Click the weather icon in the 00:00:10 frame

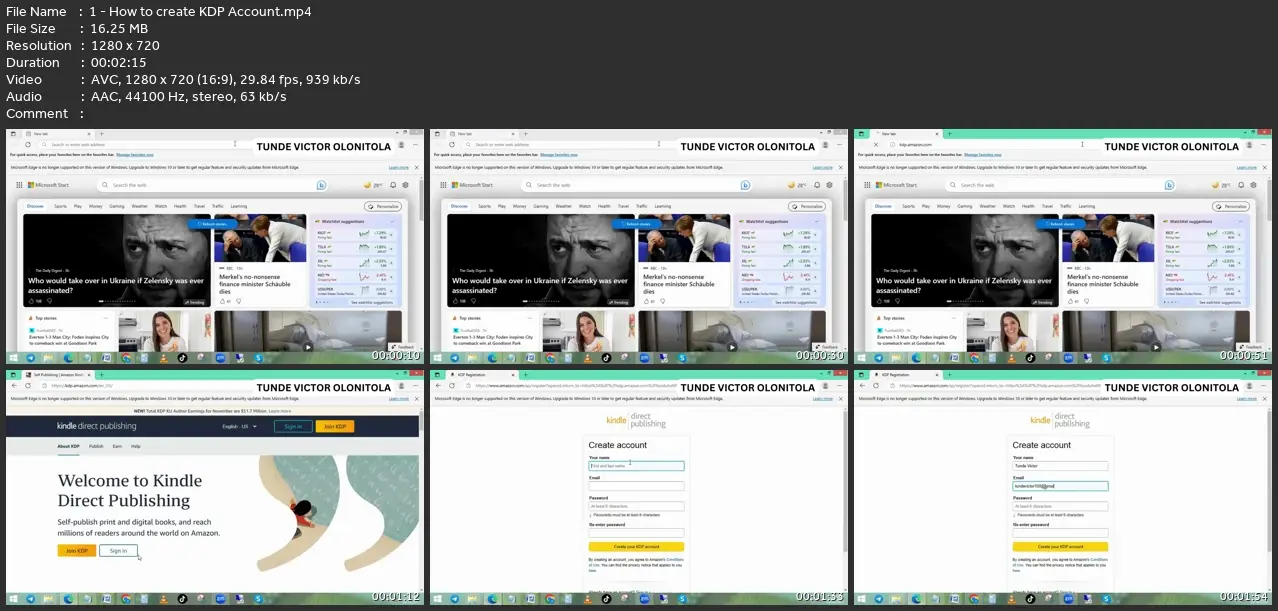point(366,185)
